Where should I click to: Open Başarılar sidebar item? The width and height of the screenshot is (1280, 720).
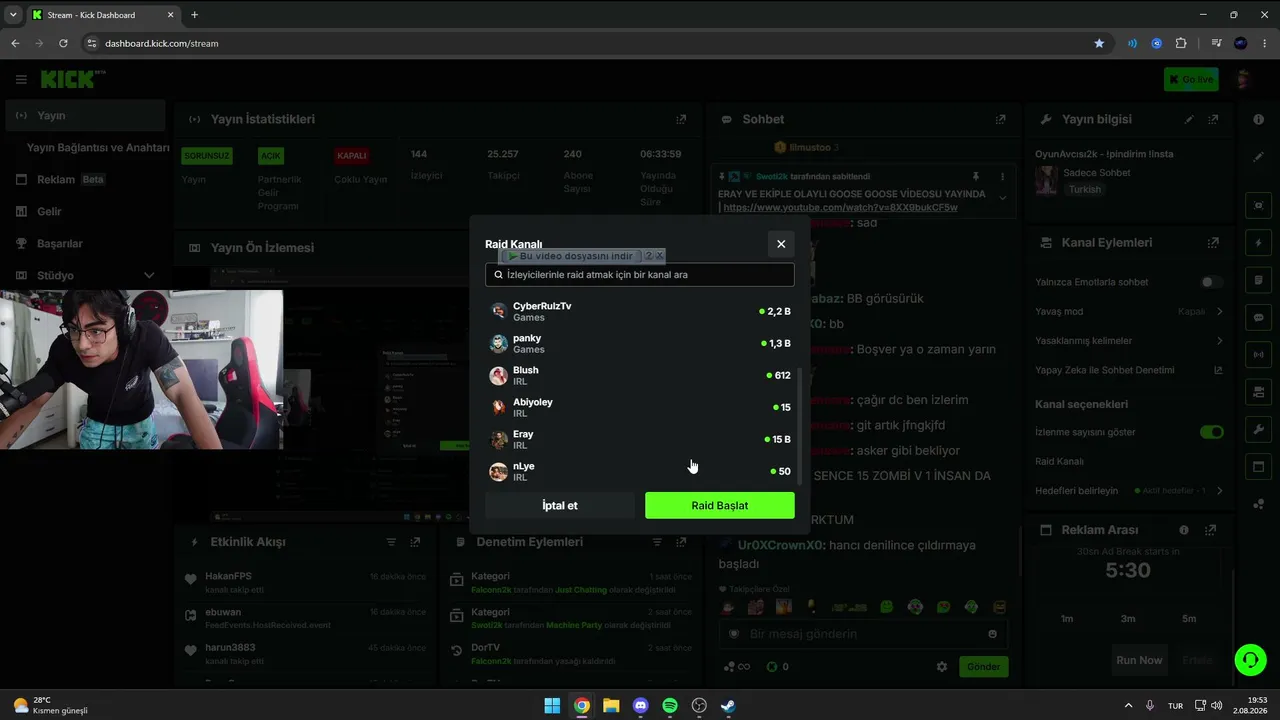coord(85,243)
